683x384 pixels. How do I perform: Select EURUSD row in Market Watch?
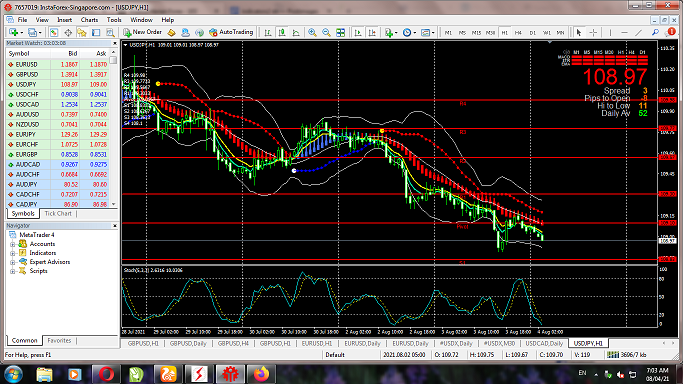pos(57,64)
